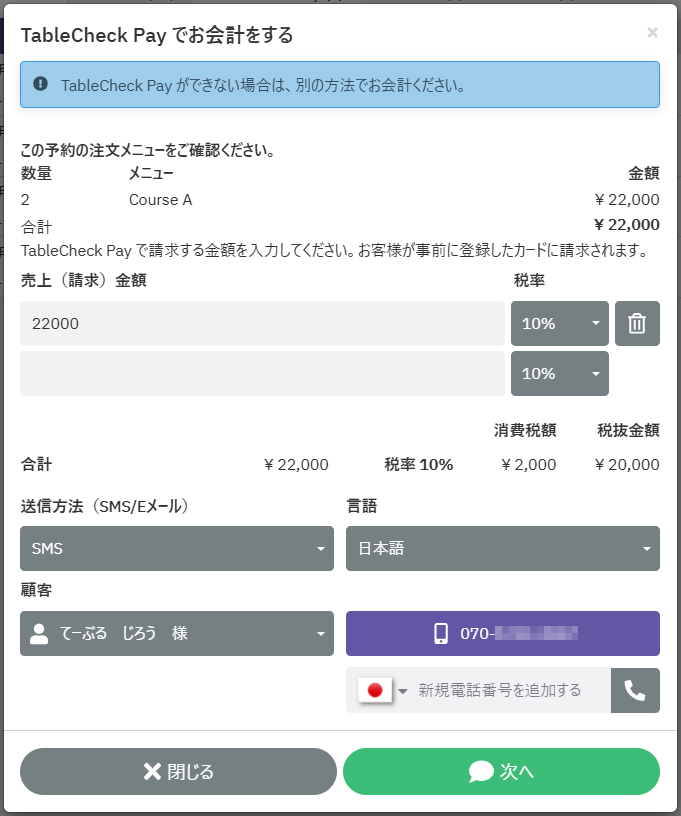Click quantity value 2 in order list
681x816 pixels.
pyautogui.click(x=25, y=200)
